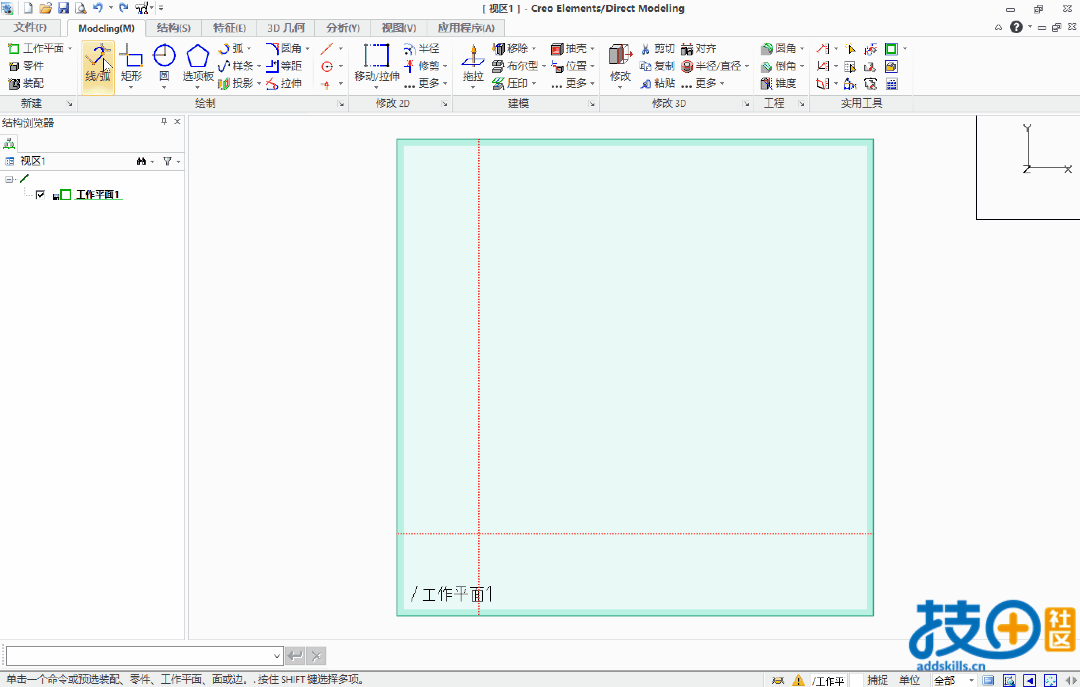Activate the 拖拉 pull tool
The width and height of the screenshot is (1080, 687).
pyautogui.click(x=472, y=62)
